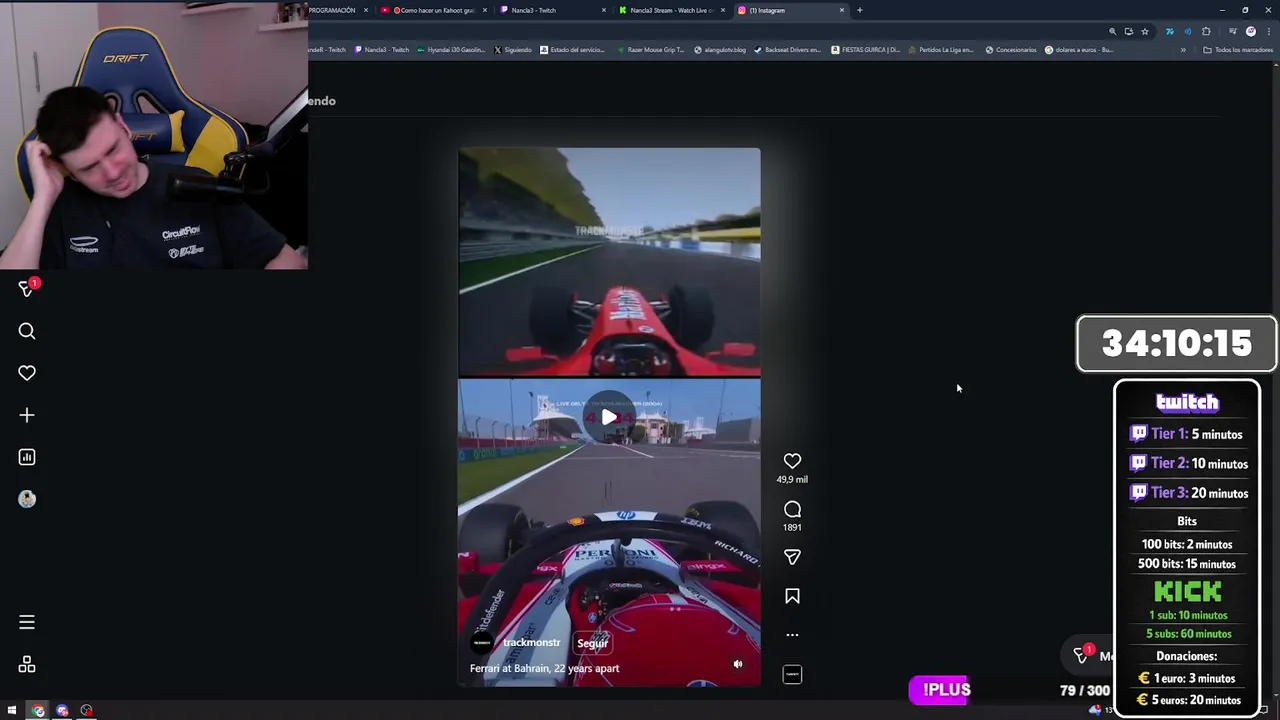Open the trackmonstr profile name
1280x720 pixels.
click(x=531, y=643)
